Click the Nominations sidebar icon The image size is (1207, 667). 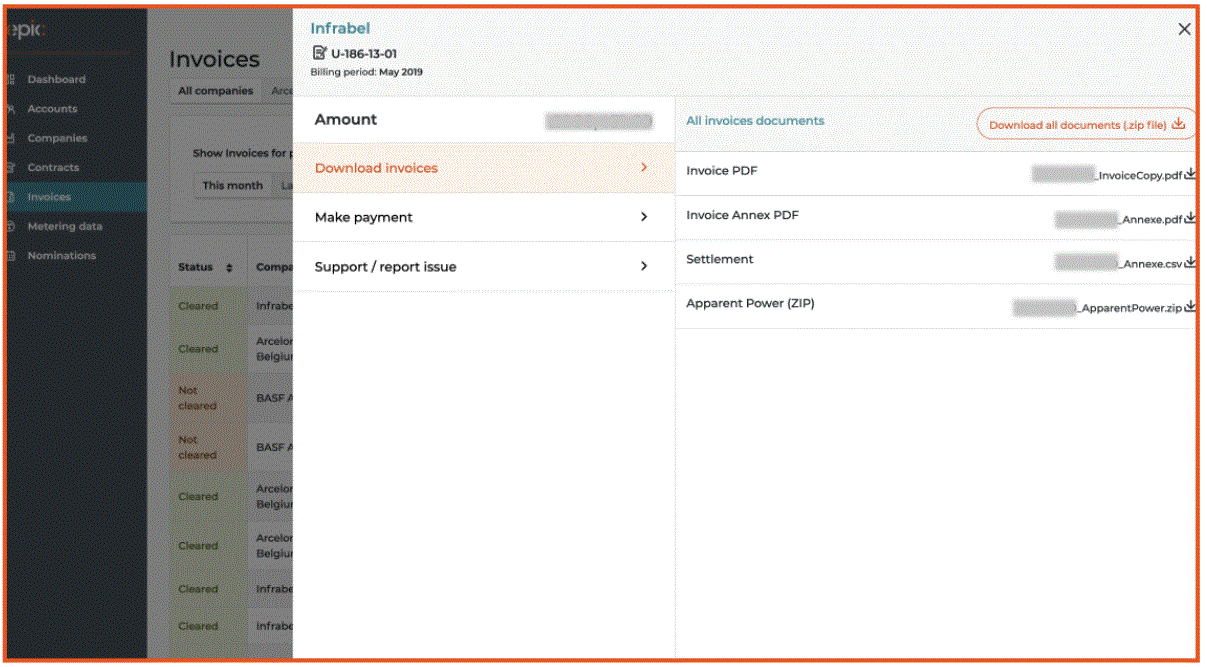(x=11, y=255)
